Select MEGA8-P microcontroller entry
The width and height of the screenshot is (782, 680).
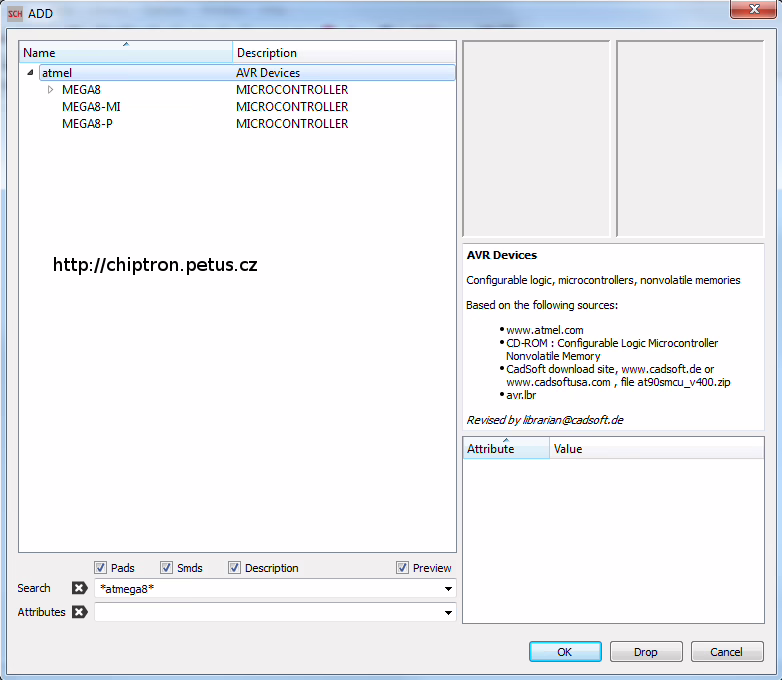click(x=87, y=124)
